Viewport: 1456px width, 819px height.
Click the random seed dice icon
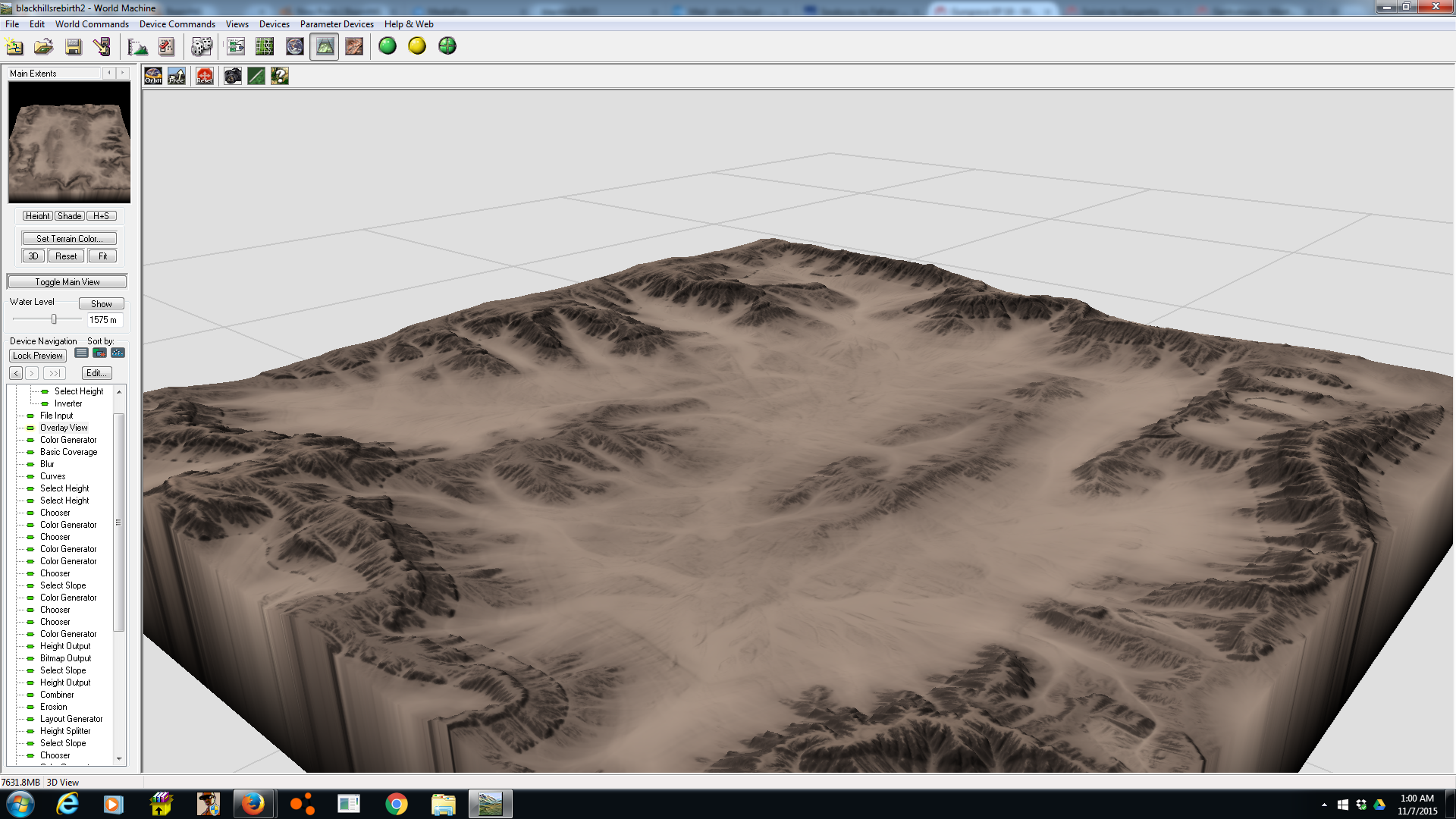[201, 47]
